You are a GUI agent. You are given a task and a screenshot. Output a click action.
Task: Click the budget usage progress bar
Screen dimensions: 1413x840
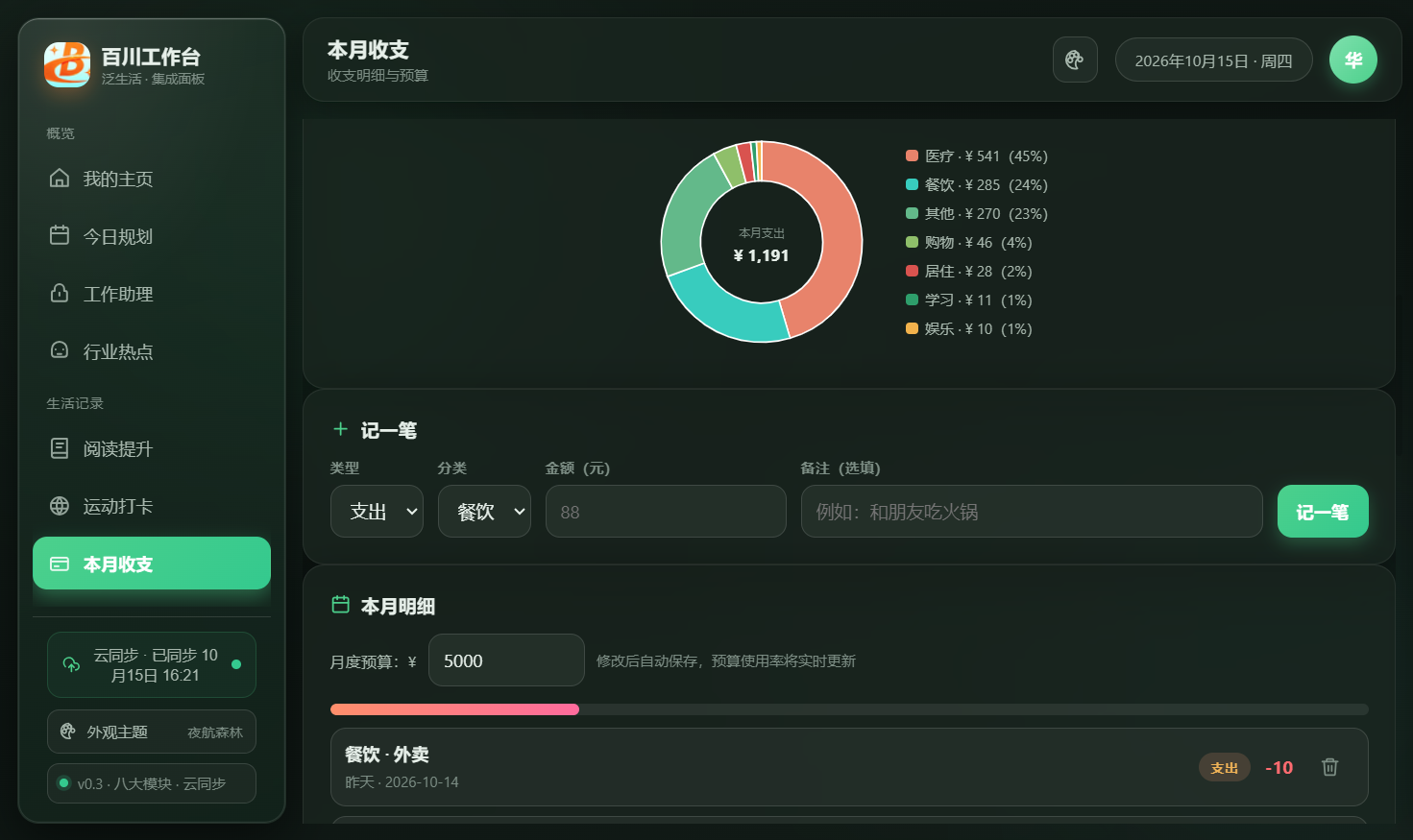(x=849, y=709)
